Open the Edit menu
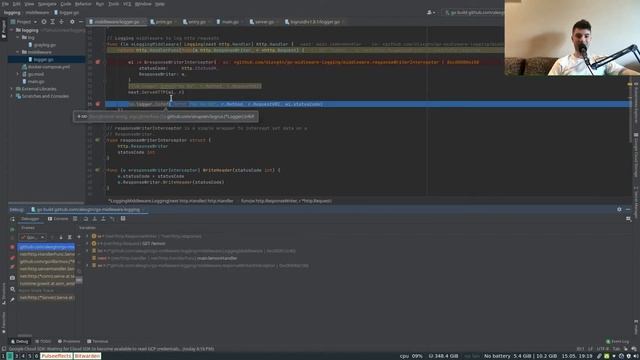This screenshot has height=360, width=640. pyautogui.click(x=16, y=4)
